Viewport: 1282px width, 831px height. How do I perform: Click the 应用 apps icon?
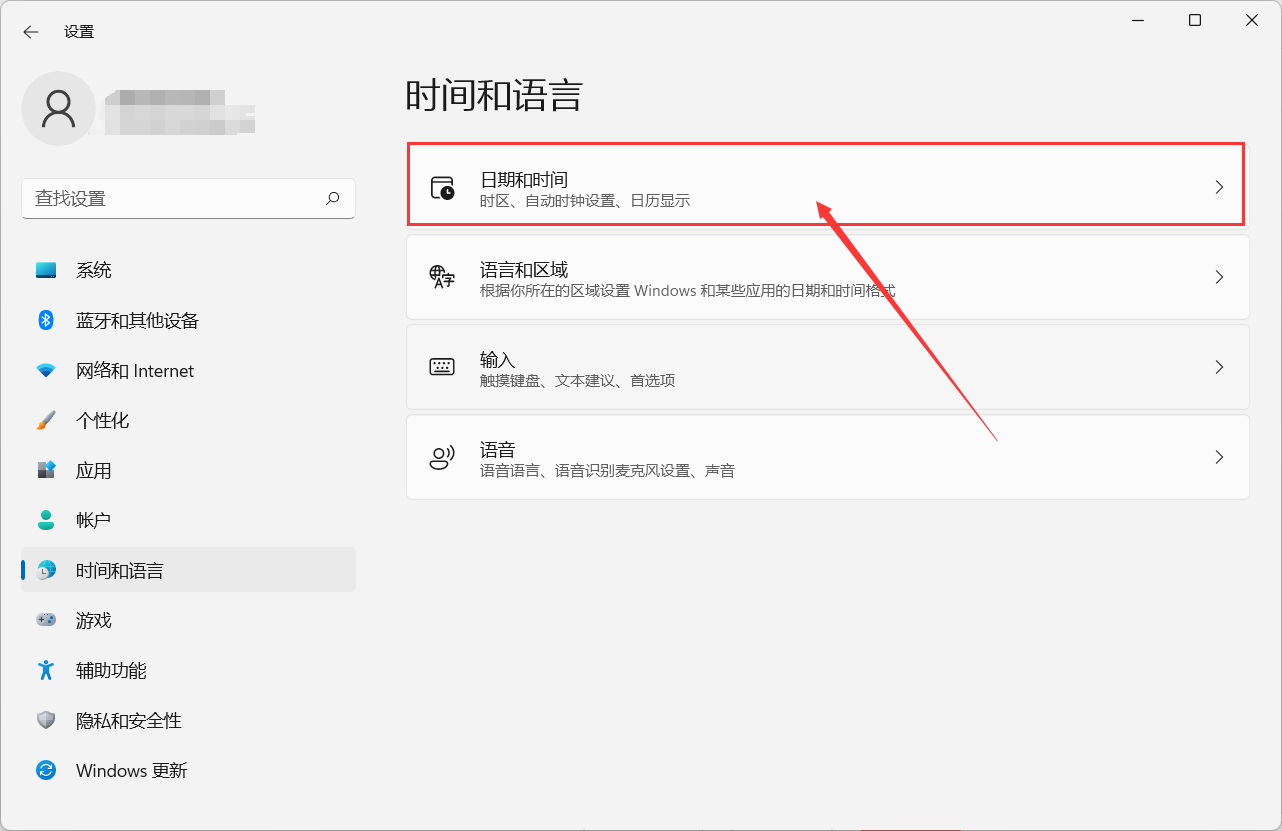pos(46,470)
